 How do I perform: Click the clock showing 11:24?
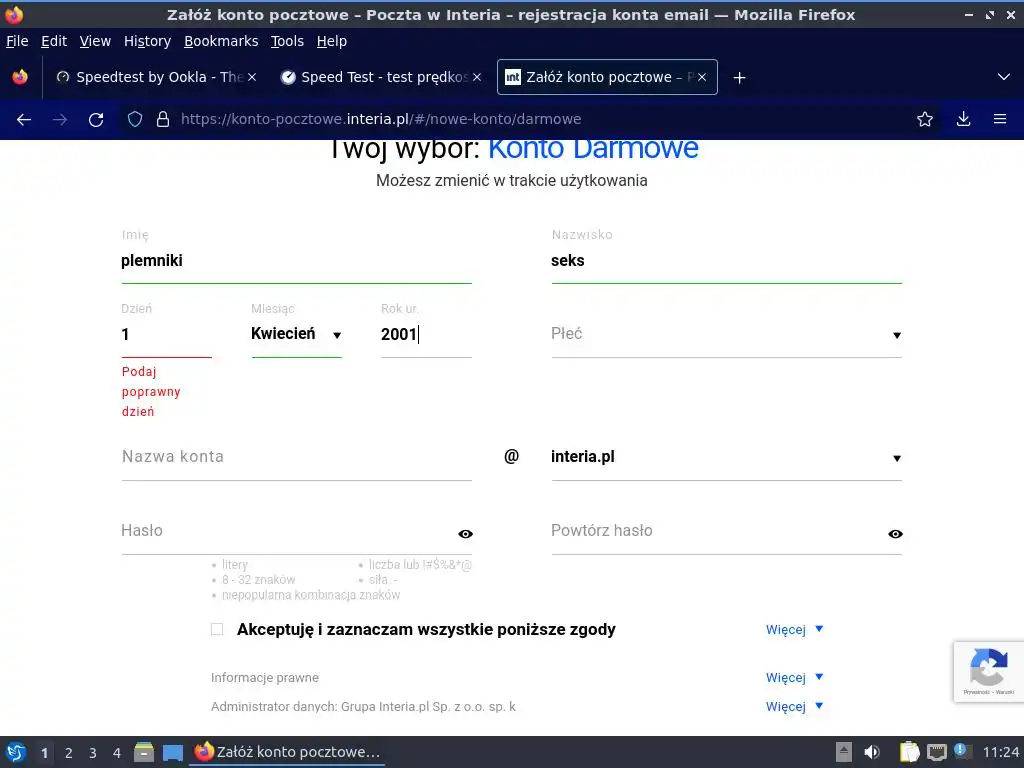pyautogui.click(x=1000, y=752)
